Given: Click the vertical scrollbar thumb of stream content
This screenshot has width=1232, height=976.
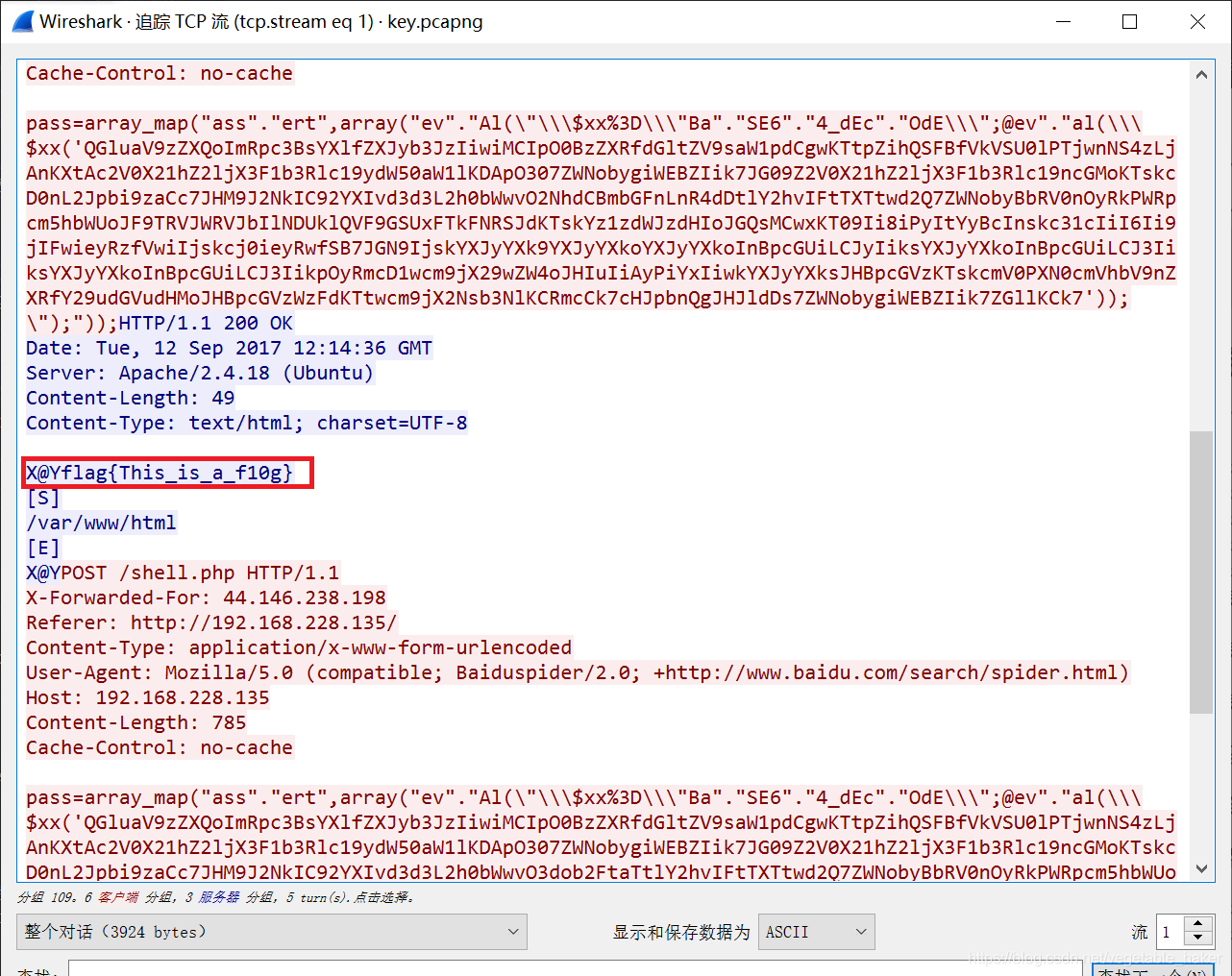Looking at the screenshot, I should [1201, 573].
